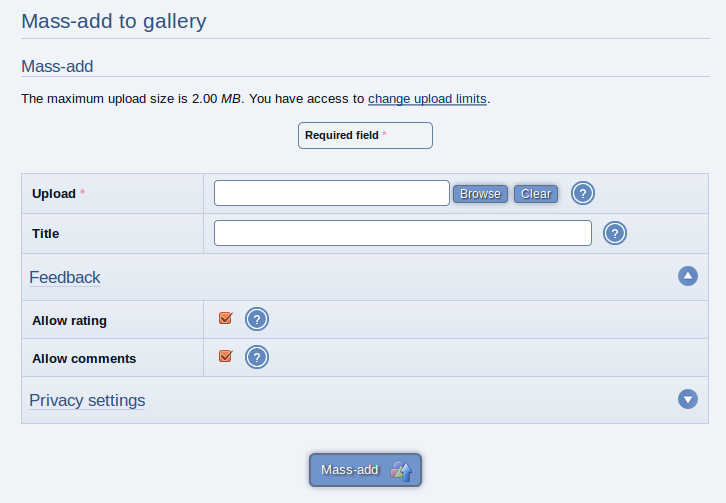
Task: Click the Allow comments label
Action: 84,358
